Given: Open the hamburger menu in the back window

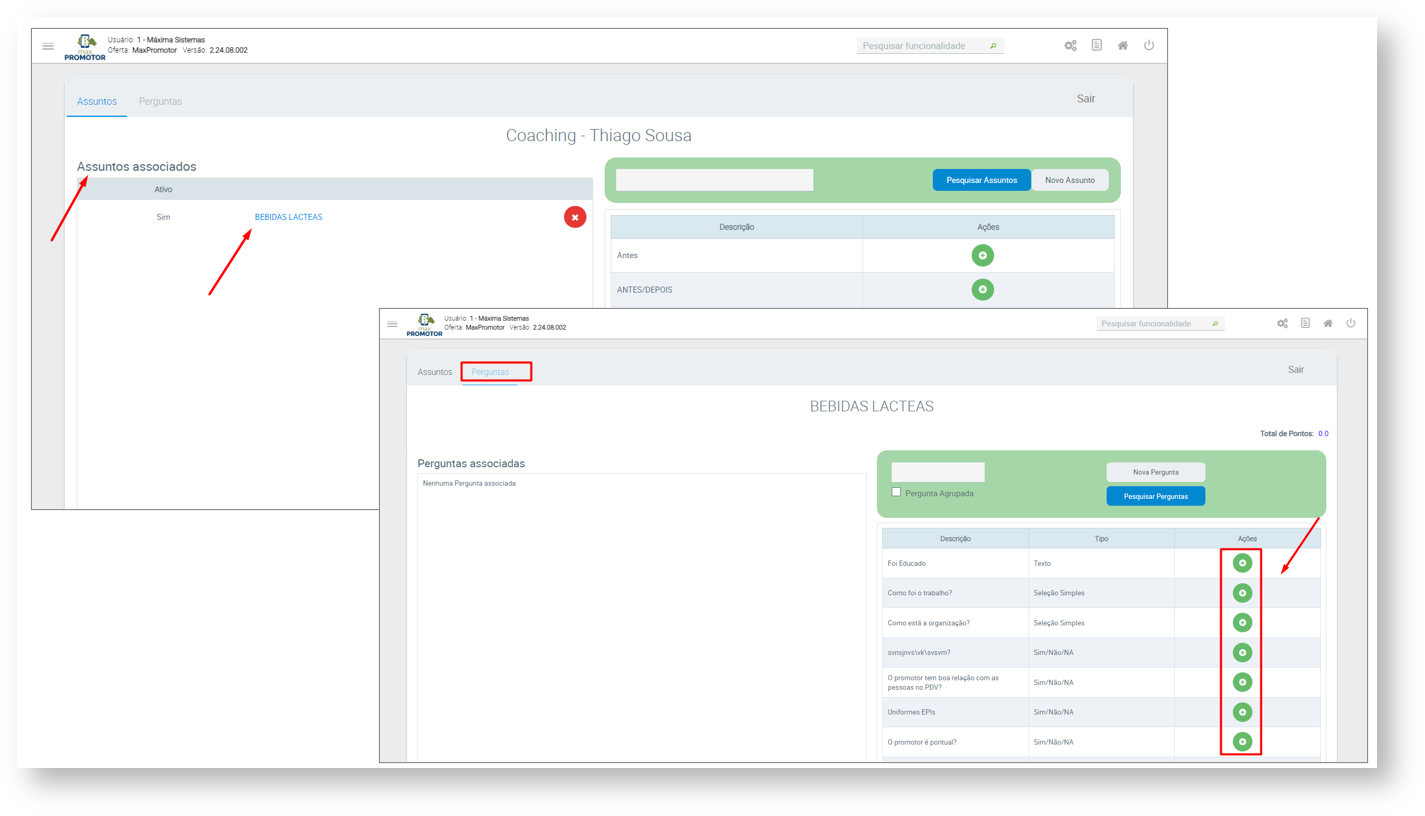Looking at the screenshot, I should click(48, 46).
